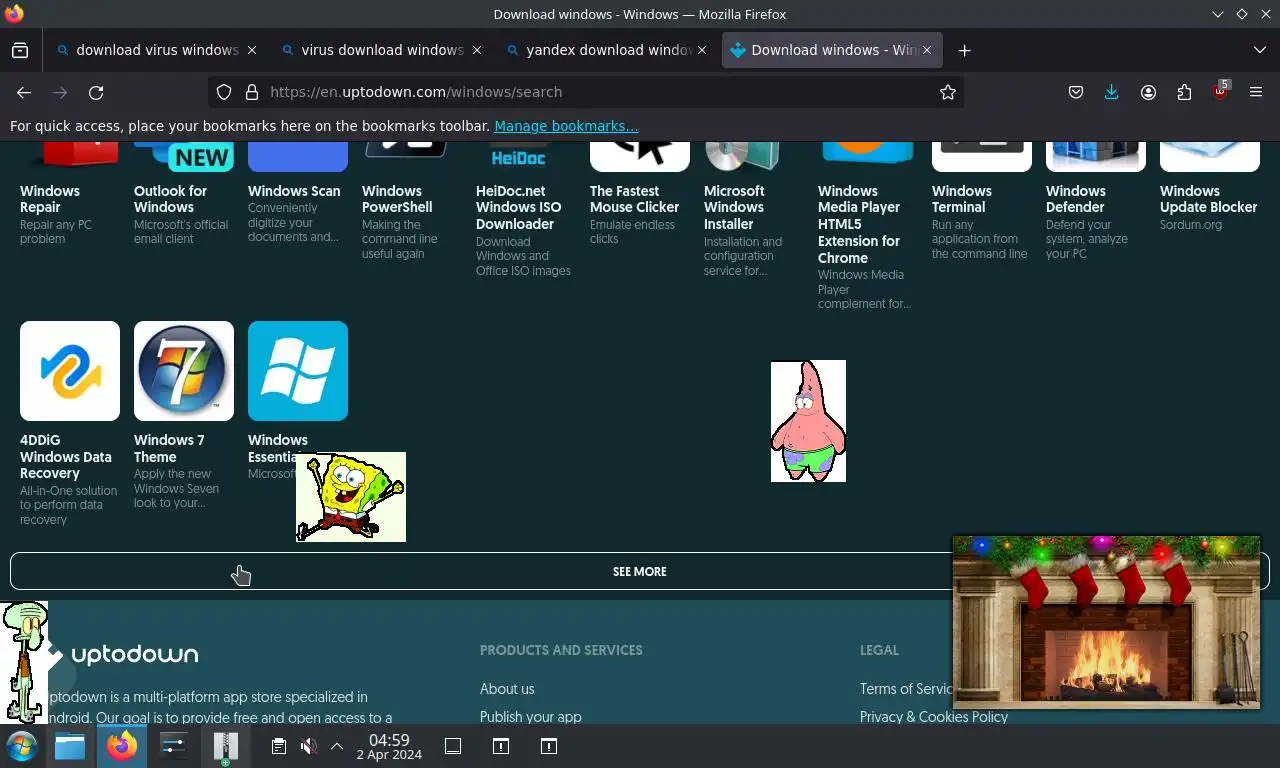Open the Windows PowerShell listing
Image resolution: width=1280 pixels, height=768 pixels.
tap(397, 199)
